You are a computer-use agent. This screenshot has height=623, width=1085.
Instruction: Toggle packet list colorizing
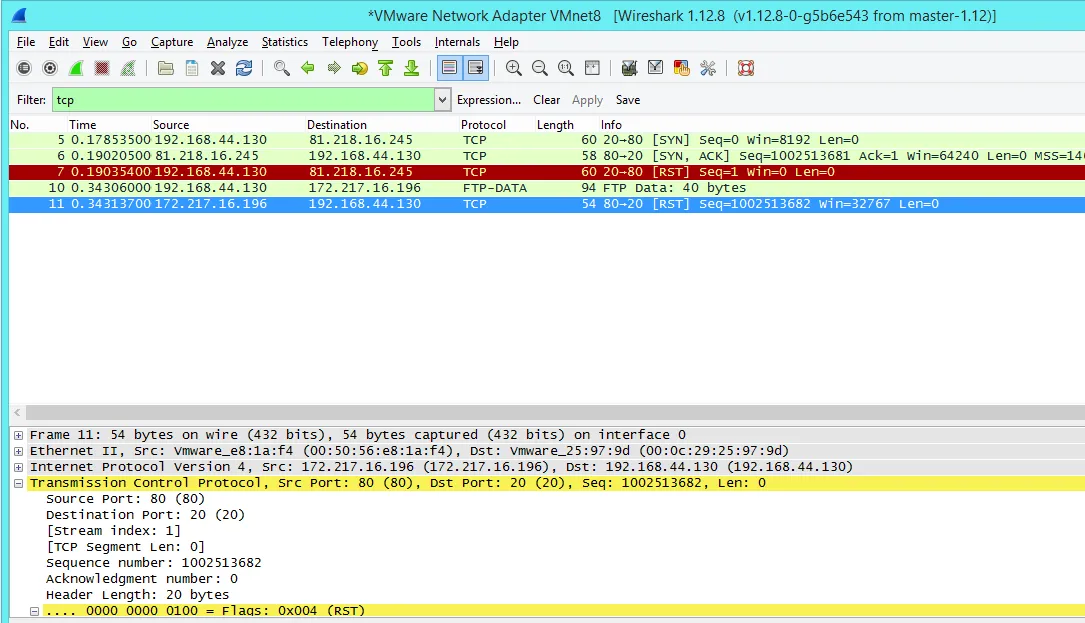click(x=449, y=68)
